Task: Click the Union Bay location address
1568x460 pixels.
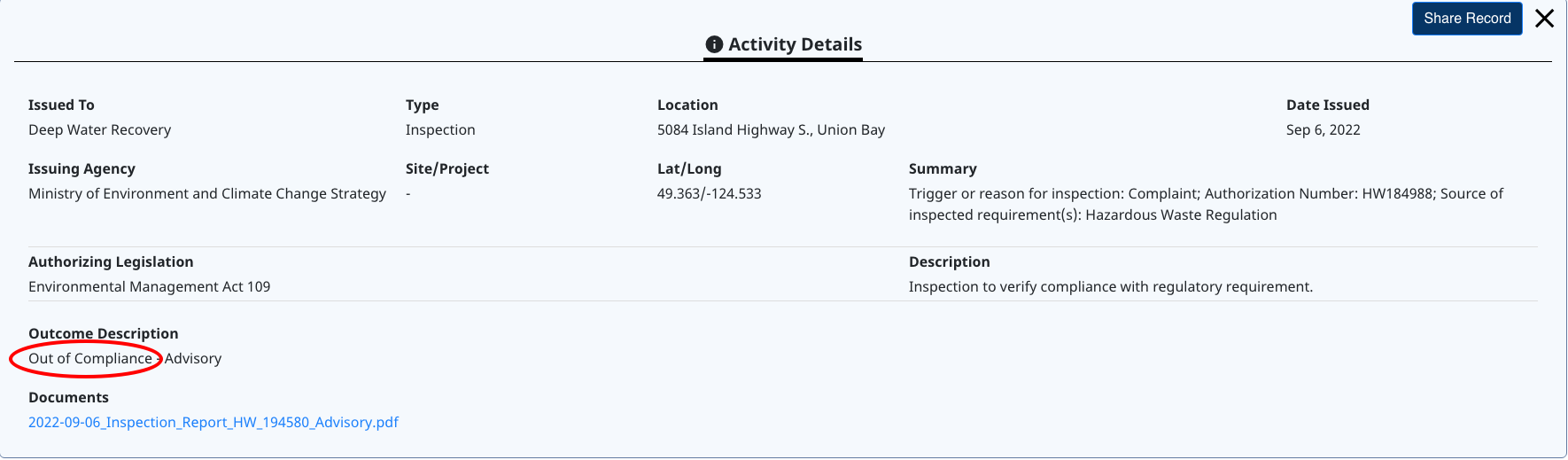Action: click(x=771, y=129)
